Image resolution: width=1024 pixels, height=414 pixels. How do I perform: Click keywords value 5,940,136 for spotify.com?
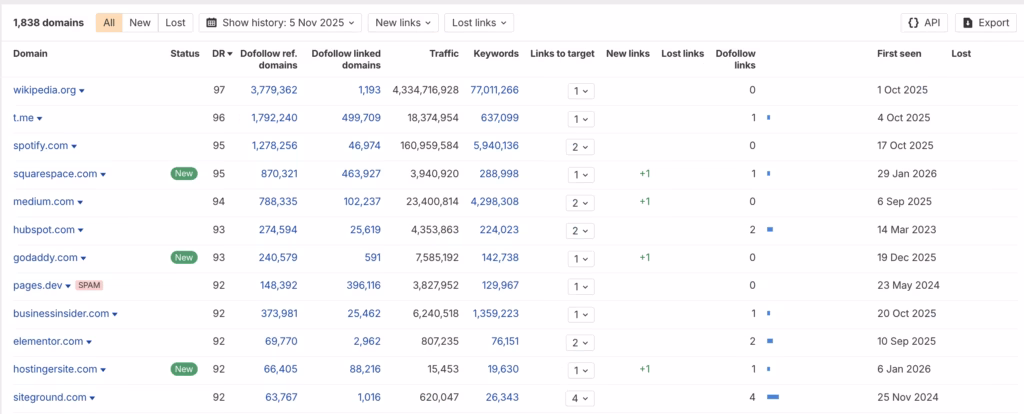(x=495, y=146)
